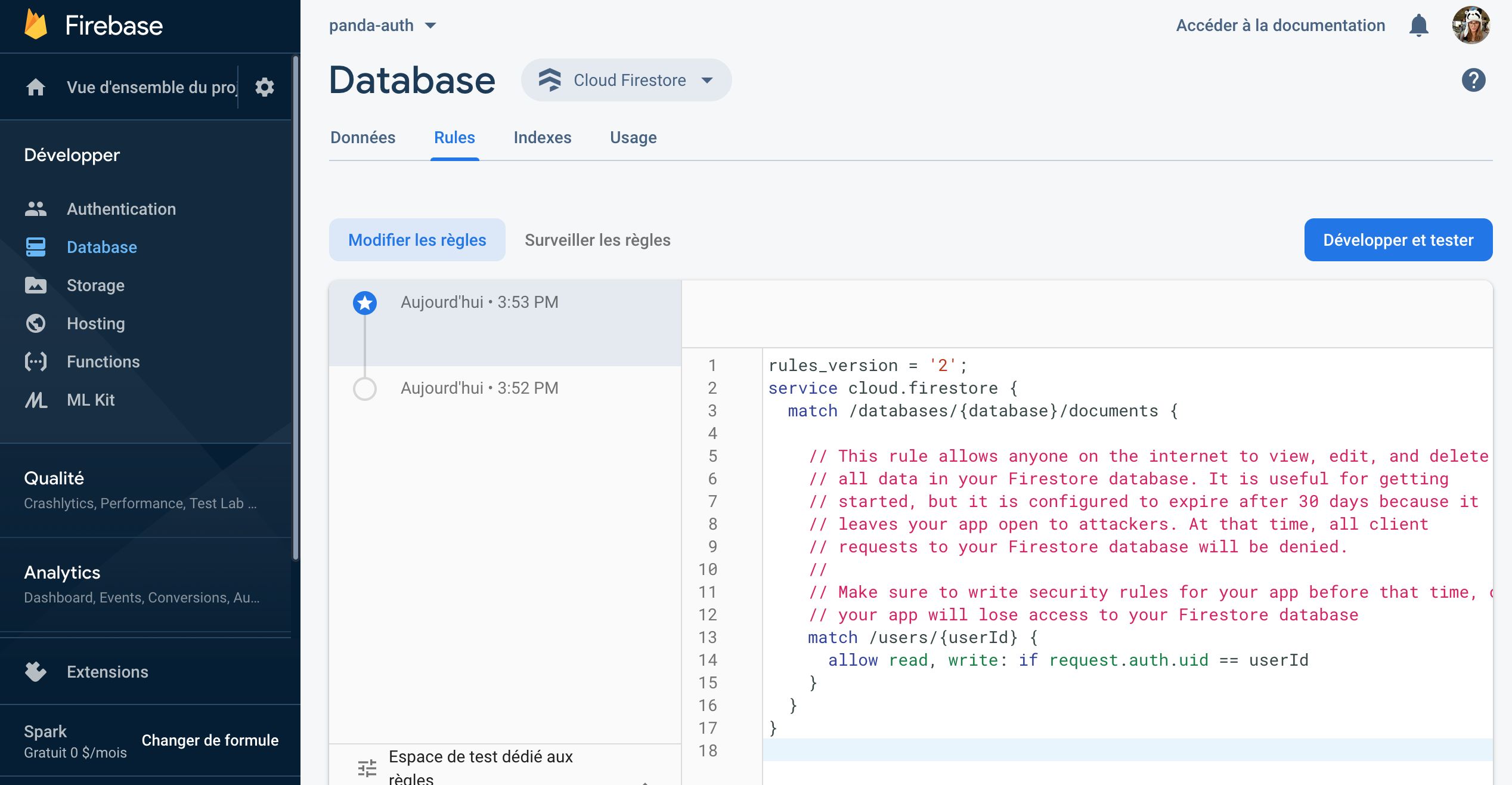Viewport: 1512px width, 785px height.
Task: Select Storage in the sidebar
Action: point(95,285)
